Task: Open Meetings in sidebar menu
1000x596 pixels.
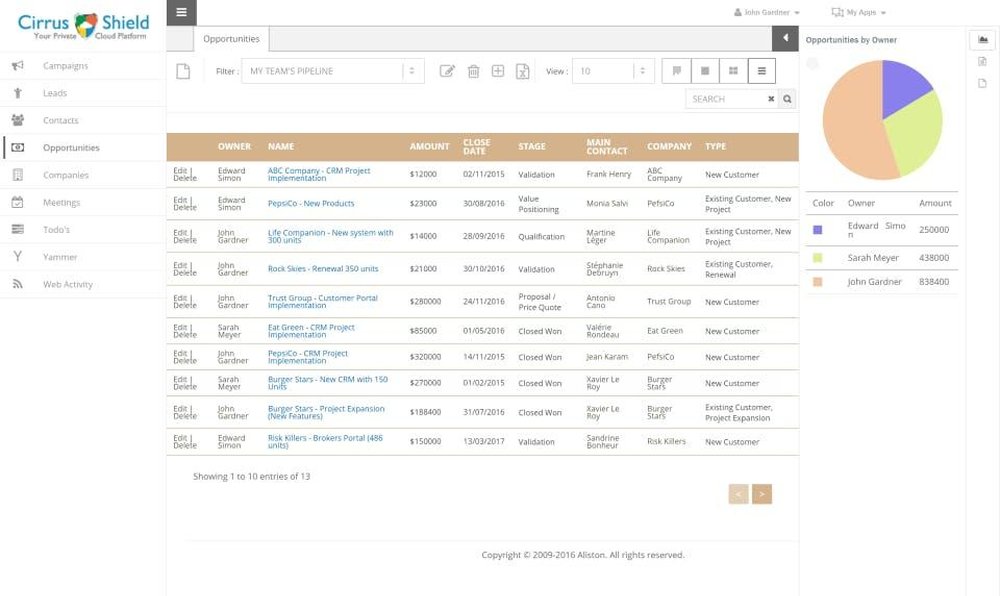Action: [x=61, y=202]
